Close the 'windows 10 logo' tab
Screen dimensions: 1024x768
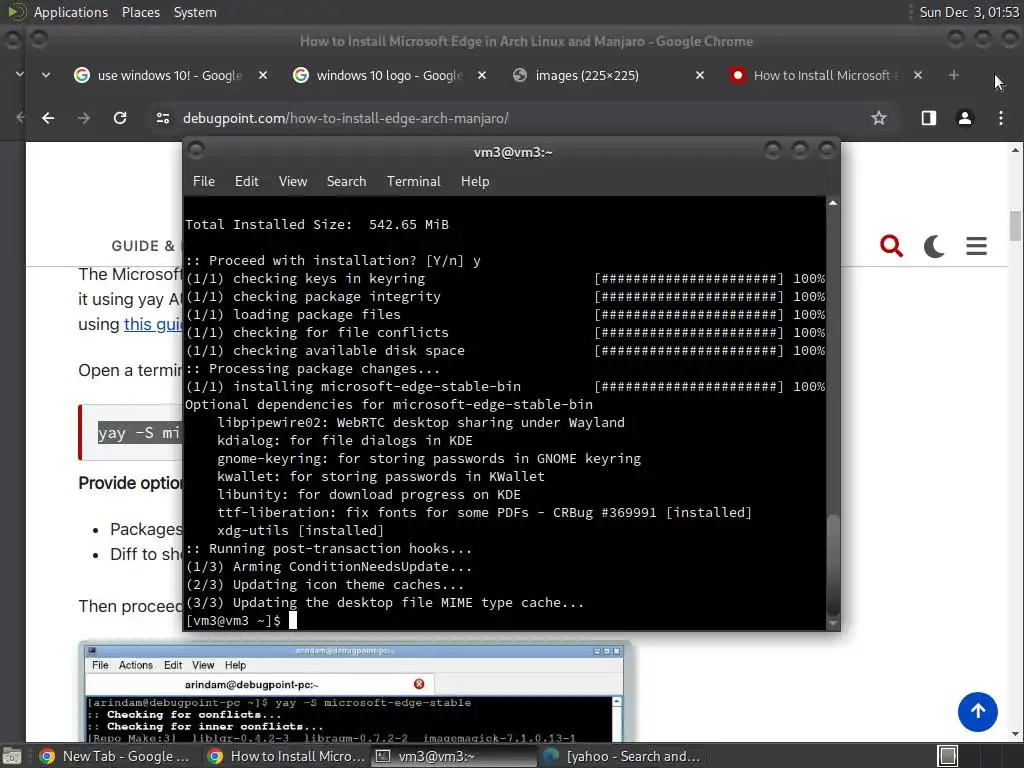coord(481,75)
